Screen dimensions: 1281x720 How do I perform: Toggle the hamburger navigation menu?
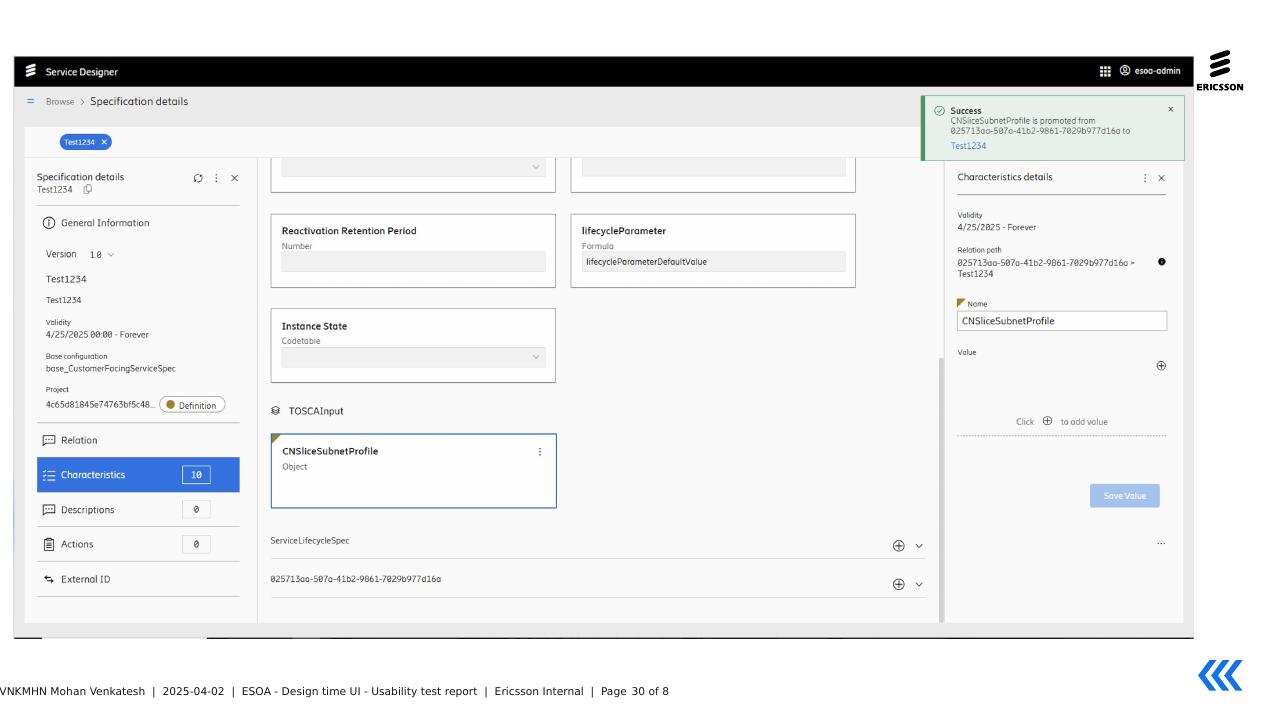(x=30, y=101)
